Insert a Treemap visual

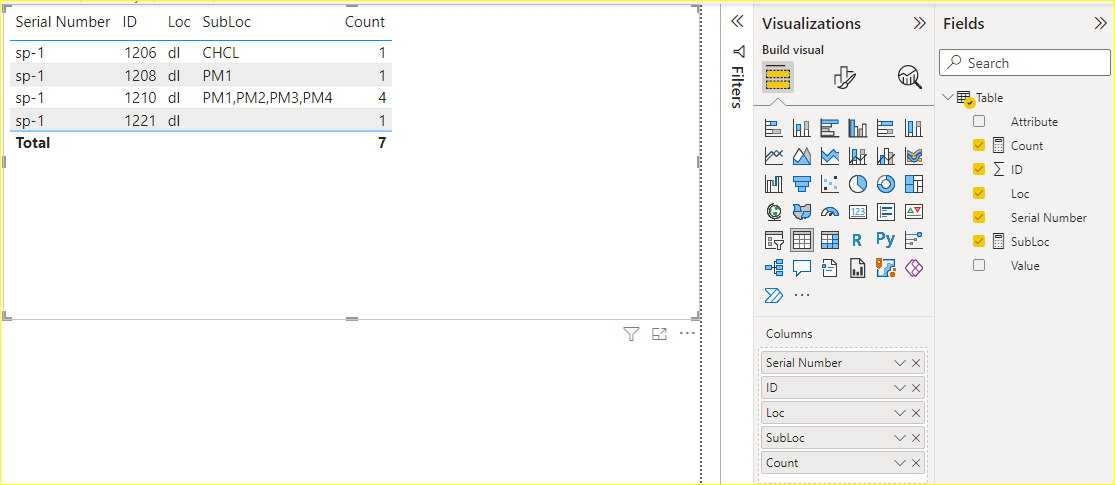point(913,183)
